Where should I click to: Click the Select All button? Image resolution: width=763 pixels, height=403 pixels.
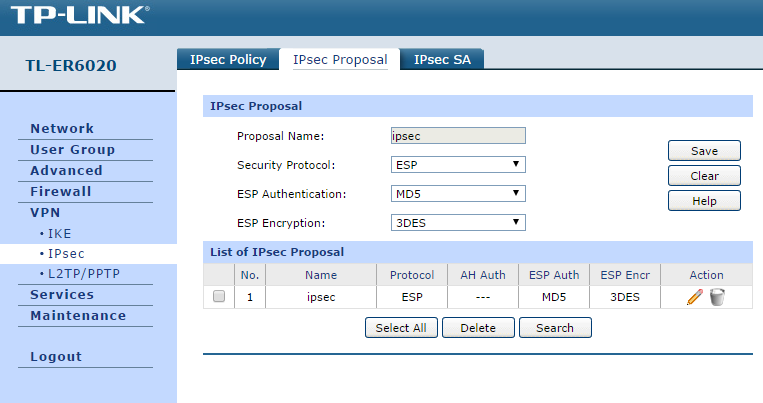pyautogui.click(x=401, y=328)
